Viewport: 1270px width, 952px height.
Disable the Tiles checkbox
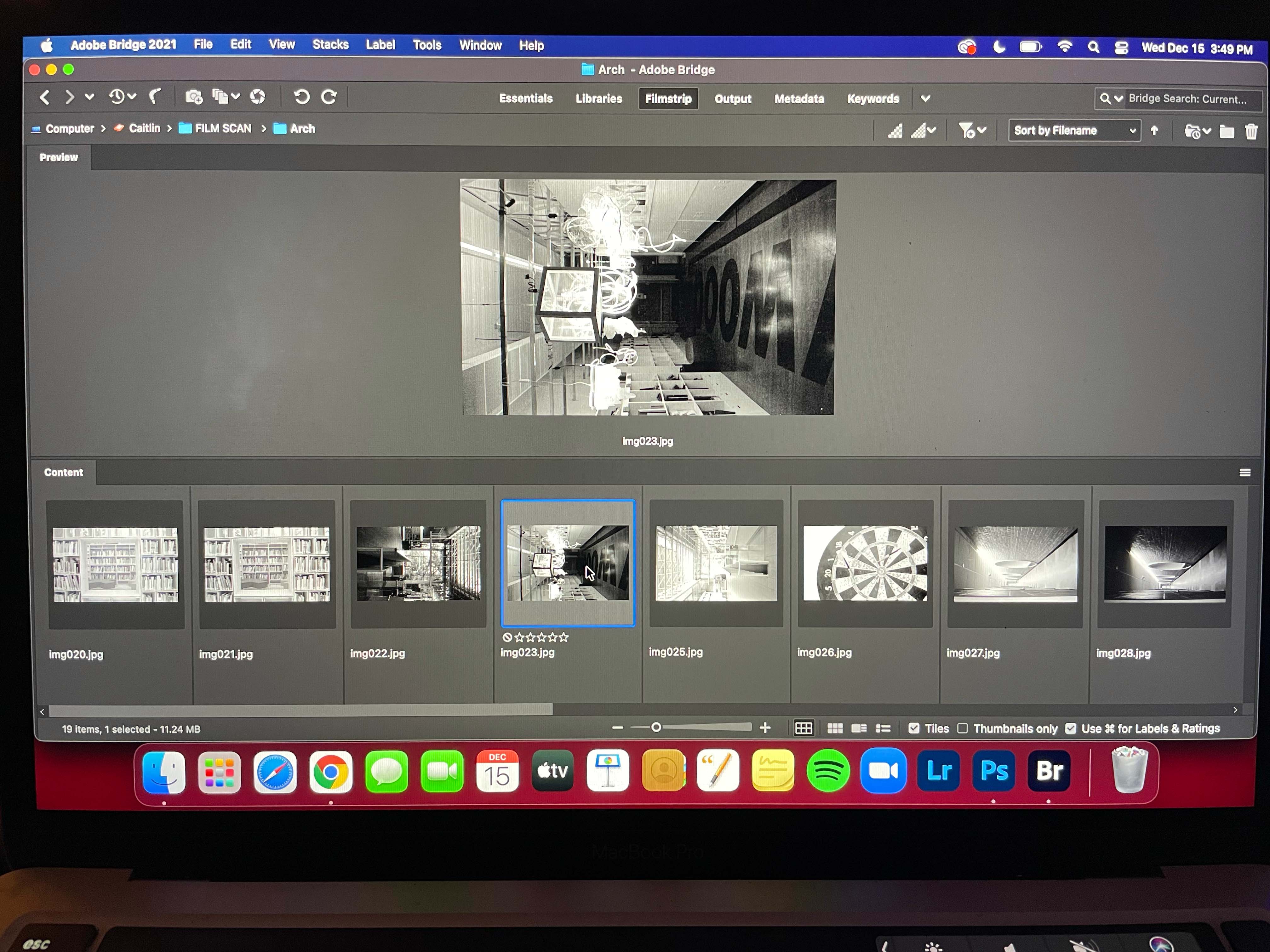pos(913,728)
